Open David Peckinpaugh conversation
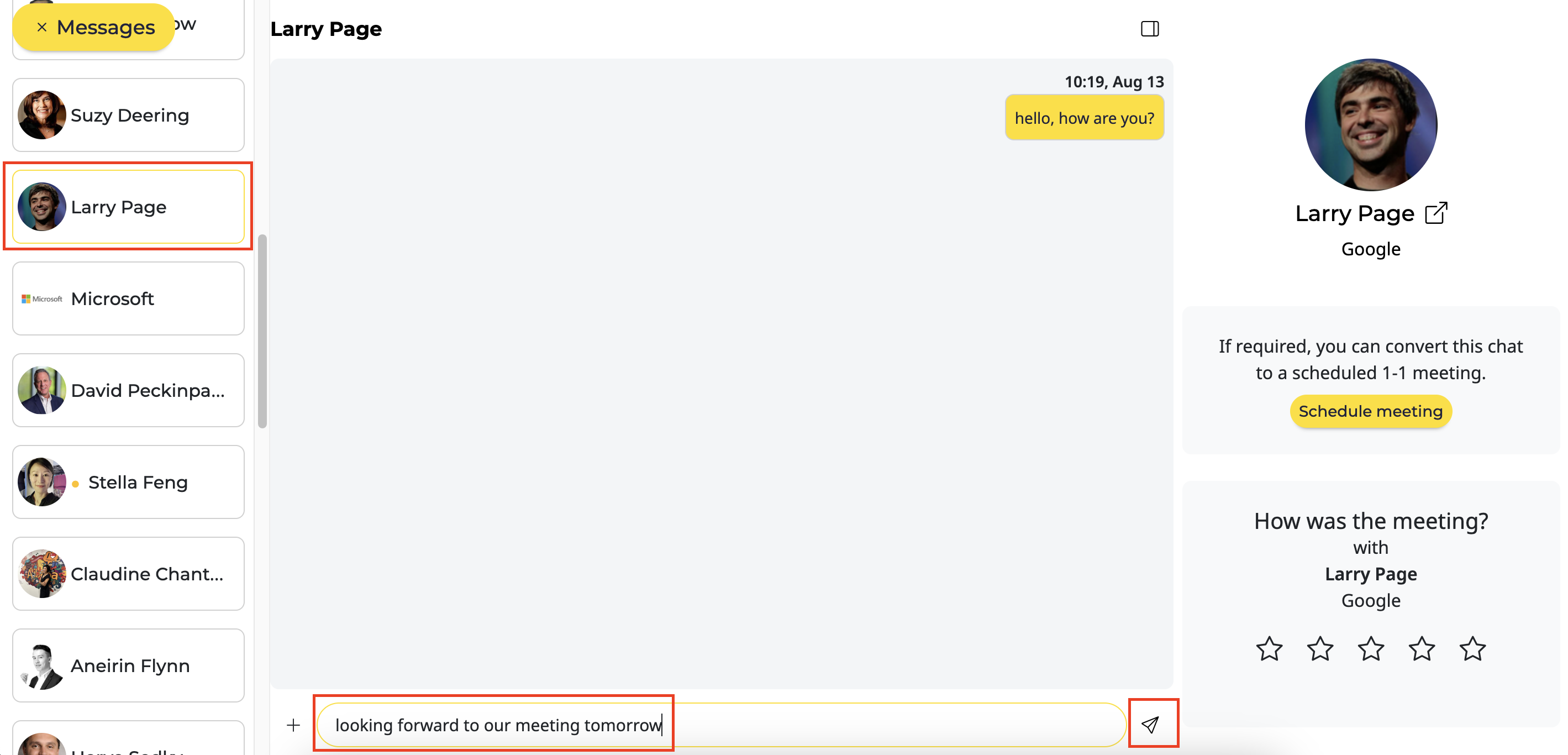The image size is (1568, 755). (128, 390)
